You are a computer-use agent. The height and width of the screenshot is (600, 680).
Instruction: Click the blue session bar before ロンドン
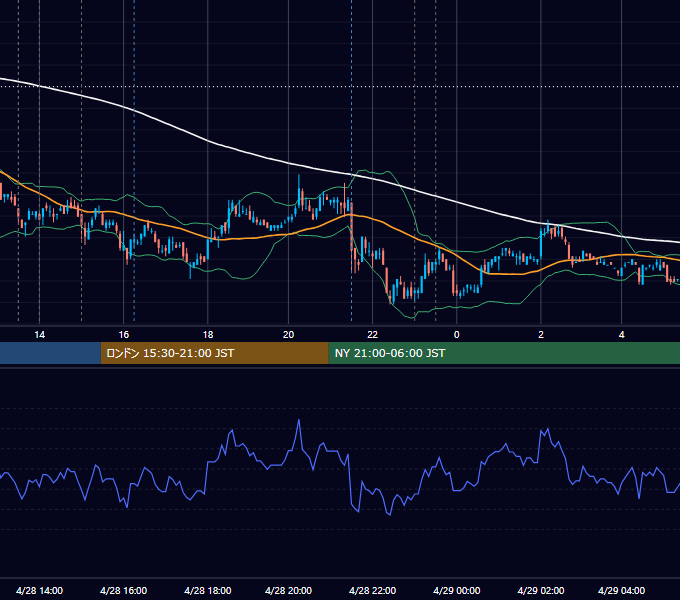[50, 353]
